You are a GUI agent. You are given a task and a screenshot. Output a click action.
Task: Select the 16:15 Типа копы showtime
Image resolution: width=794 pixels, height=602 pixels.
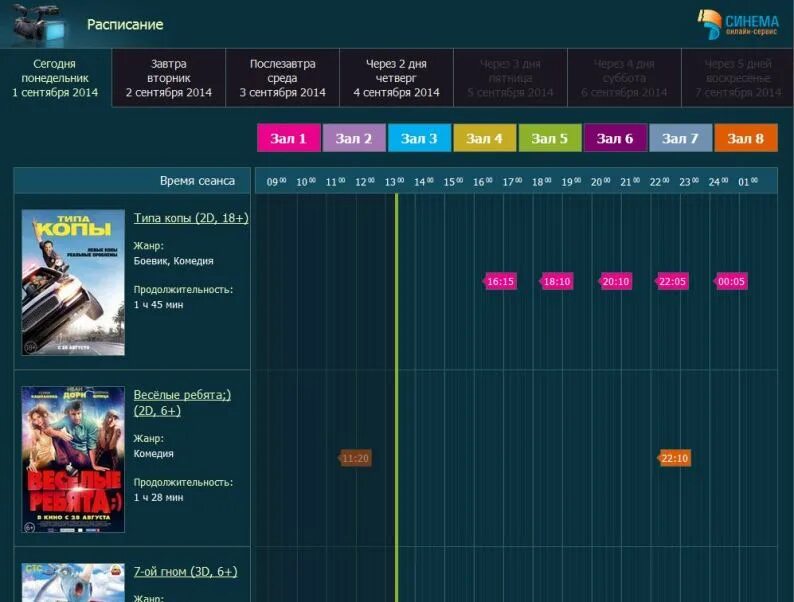(500, 282)
